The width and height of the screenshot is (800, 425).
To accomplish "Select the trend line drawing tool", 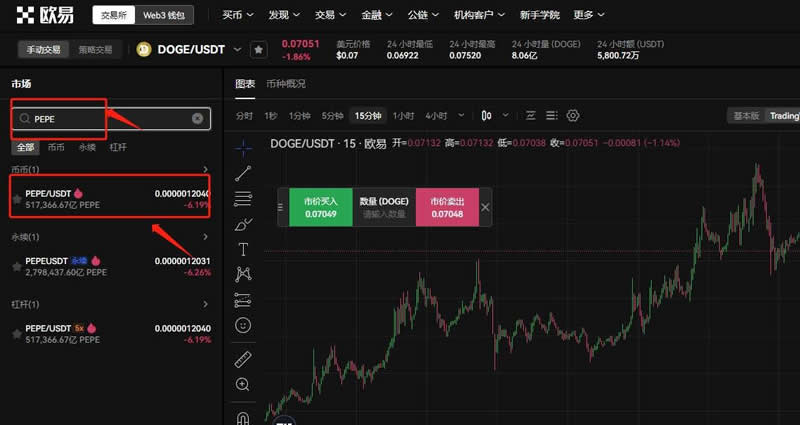I will 243,173.
